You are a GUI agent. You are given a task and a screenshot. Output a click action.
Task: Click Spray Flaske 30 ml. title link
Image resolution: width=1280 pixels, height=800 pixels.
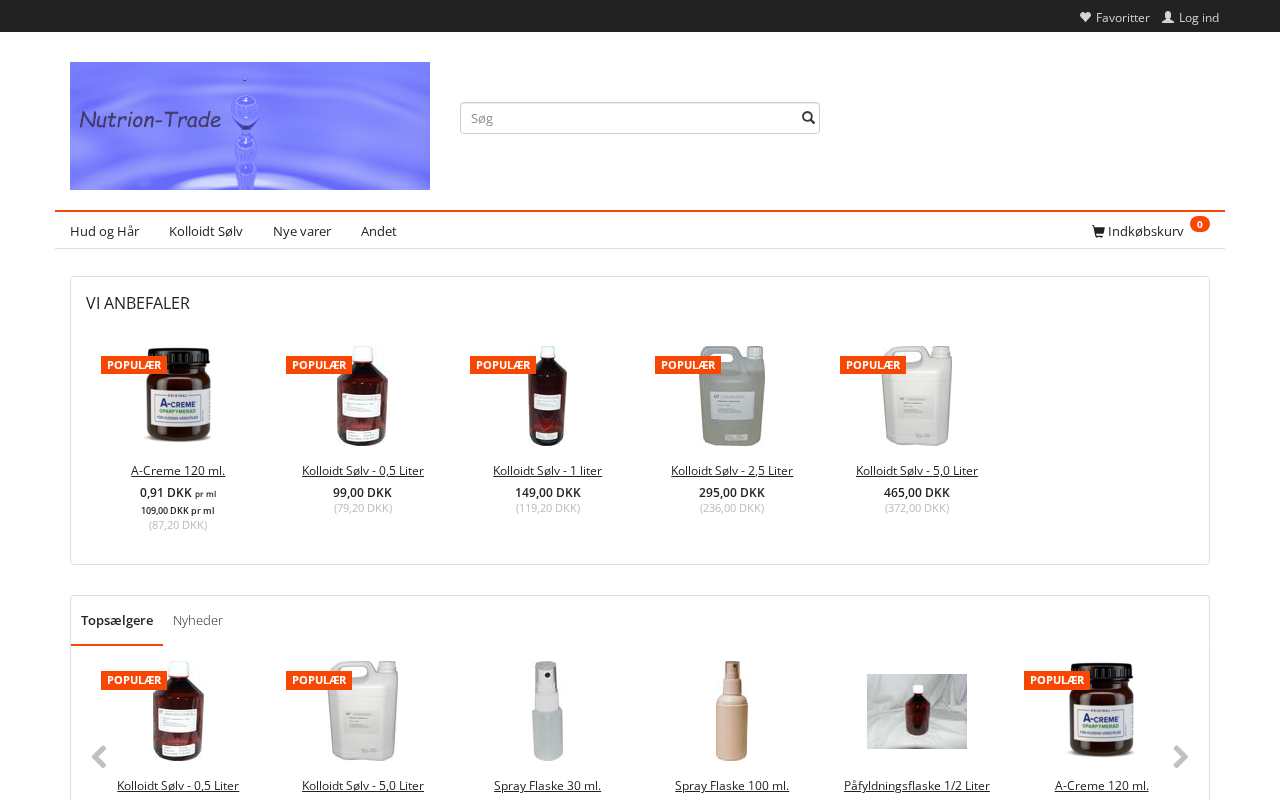tap(548, 786)
